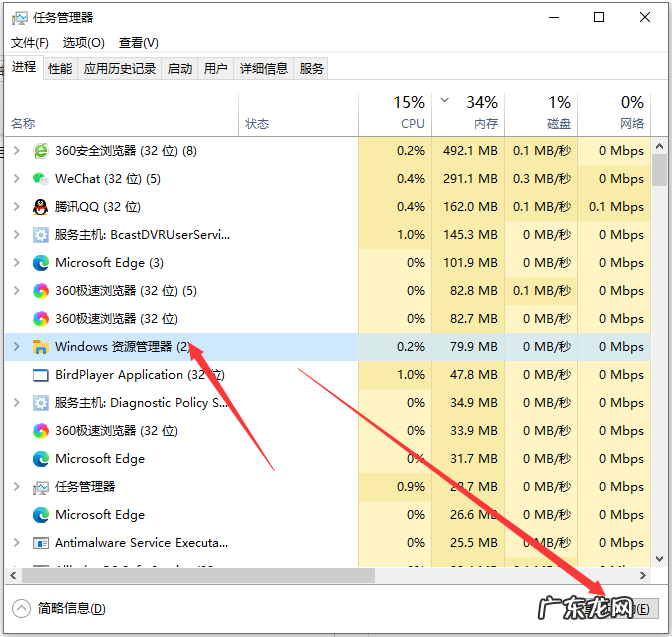672x637 pixels.
Task: Open the 查看(V) menu
Action: tap(139, 43)
